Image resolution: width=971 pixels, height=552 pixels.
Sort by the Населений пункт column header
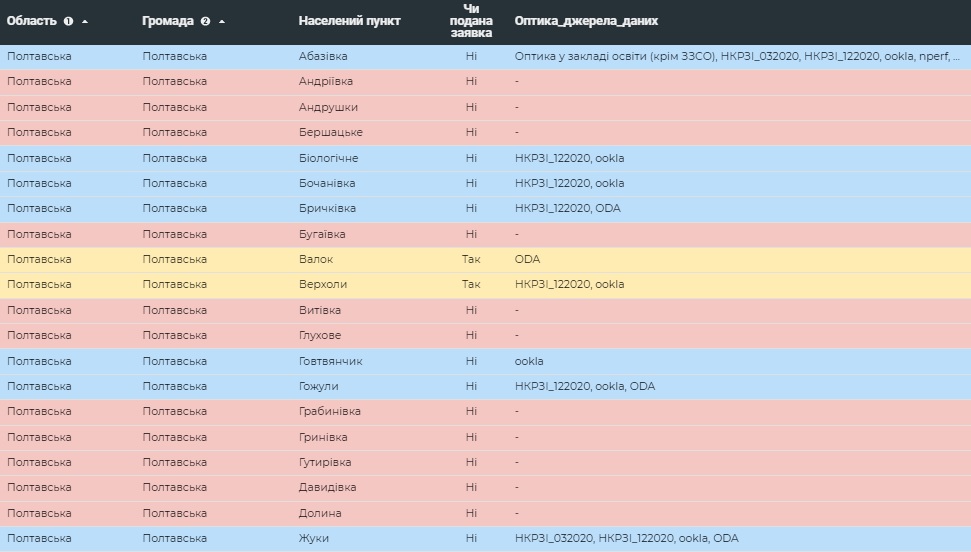pos(349,21)
